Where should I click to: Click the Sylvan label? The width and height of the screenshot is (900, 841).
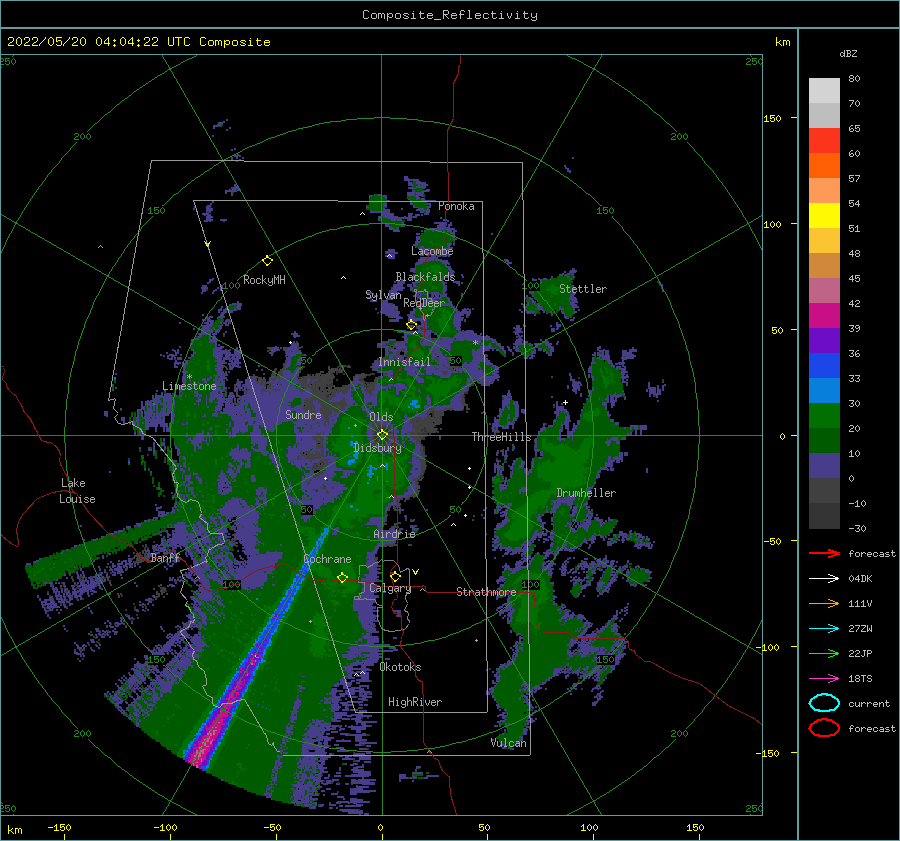coord(383,295)
